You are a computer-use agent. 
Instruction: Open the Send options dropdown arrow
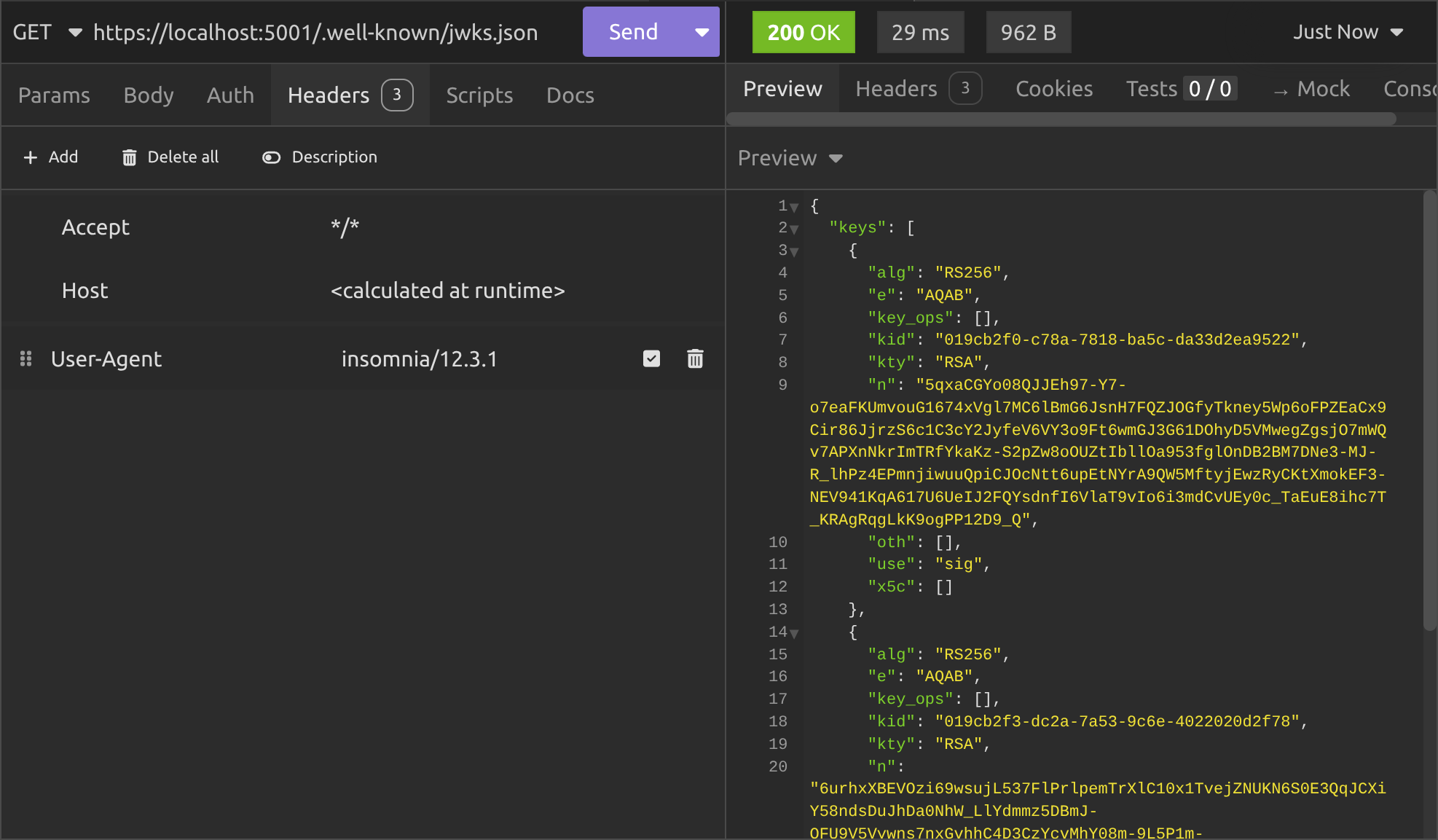(x=702, y=32)
